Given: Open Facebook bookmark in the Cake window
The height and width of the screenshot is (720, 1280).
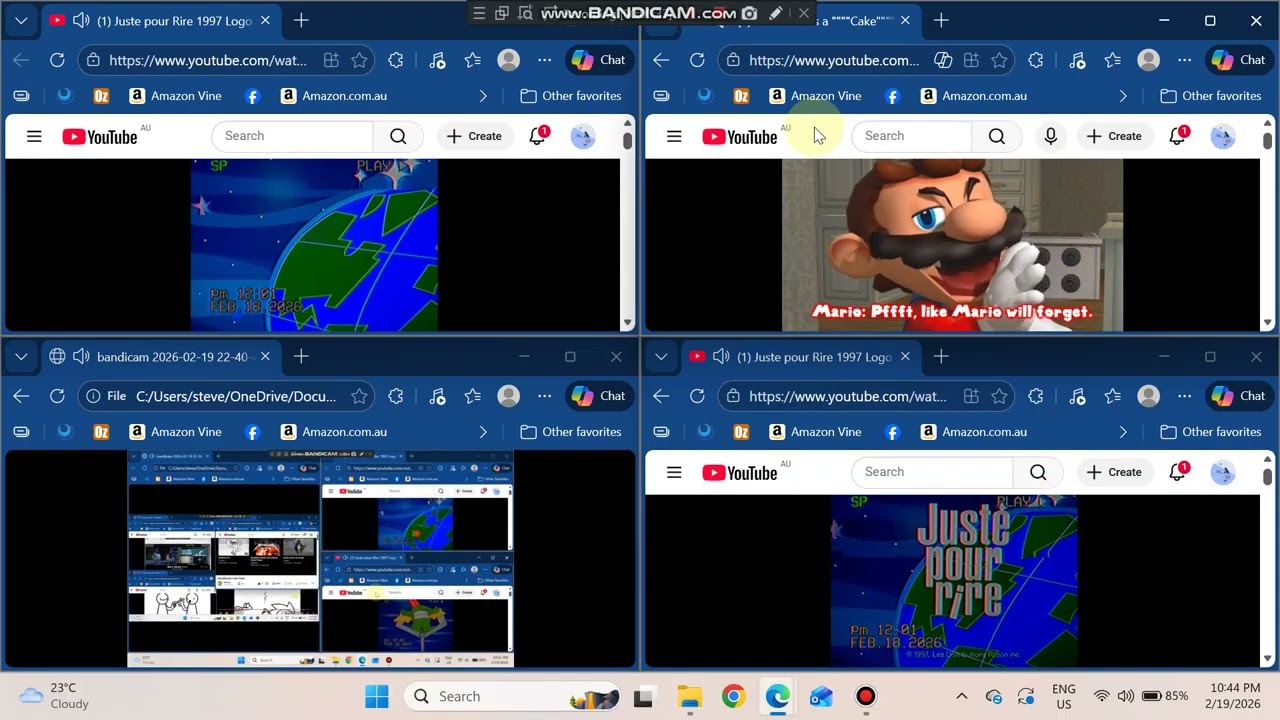Looking at the screenshot, I should pyautogui.click(x=893, y=96).
